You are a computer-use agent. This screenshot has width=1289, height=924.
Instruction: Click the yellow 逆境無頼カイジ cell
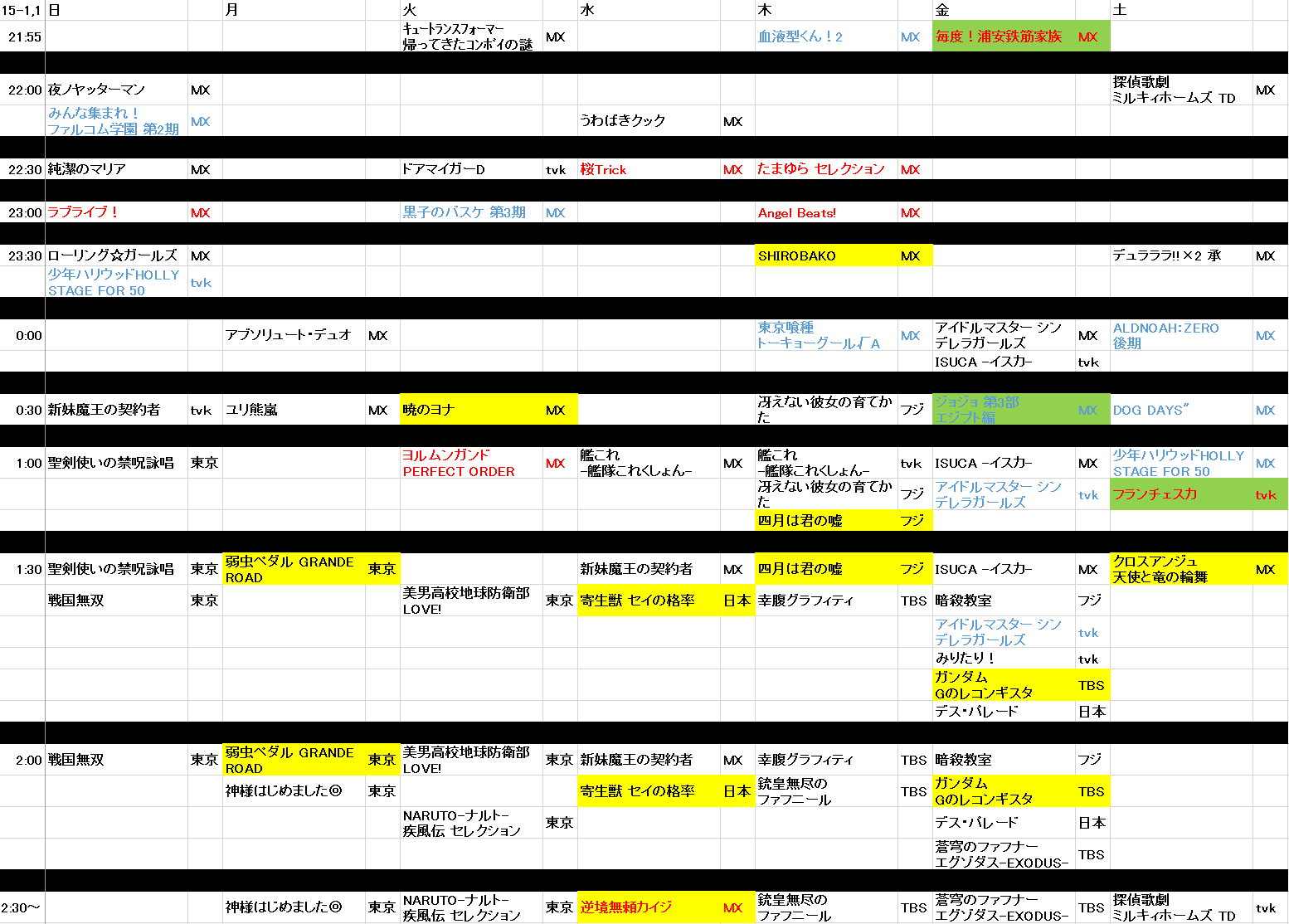(x=649, y=907)
